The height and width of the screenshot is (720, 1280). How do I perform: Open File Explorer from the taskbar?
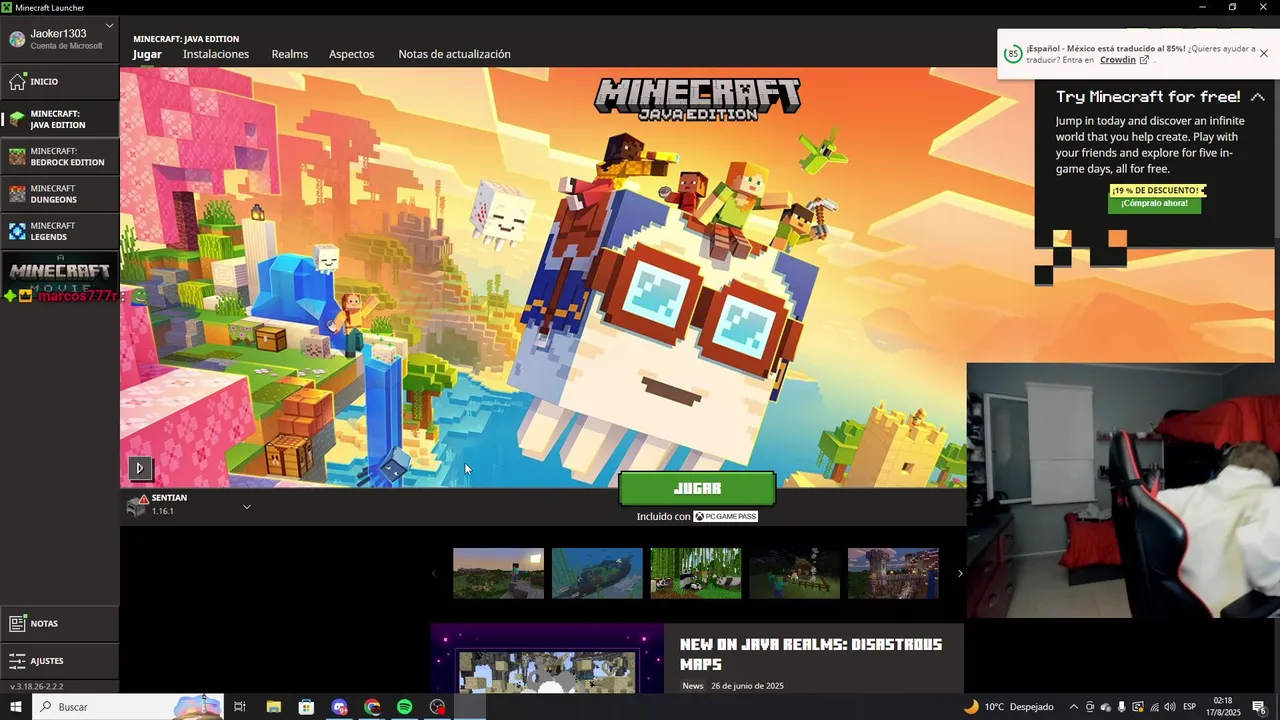click(273, 707)
